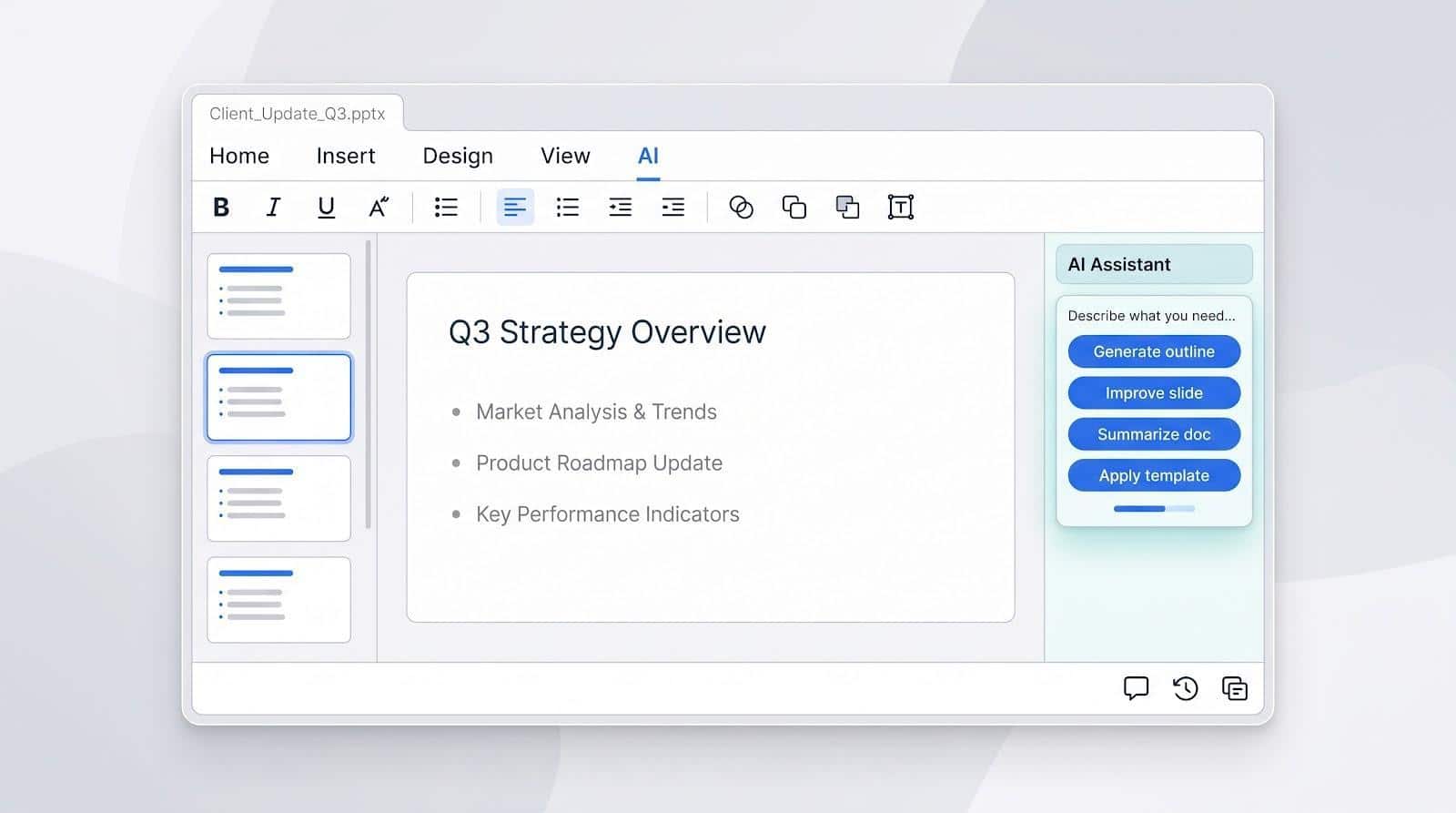Click the overlapping rounded squares icon
Image resolution: width=1456 pixels, height=813 pixels.
[794, 208]
